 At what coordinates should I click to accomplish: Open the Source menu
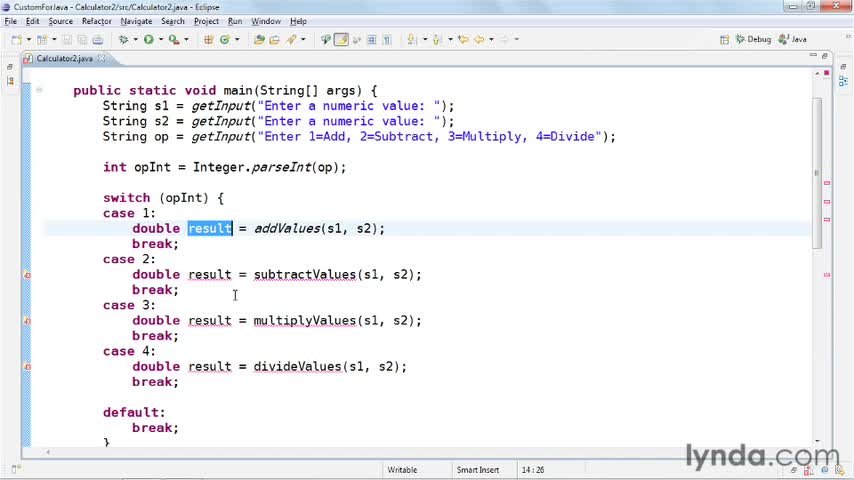coord(60,21)
